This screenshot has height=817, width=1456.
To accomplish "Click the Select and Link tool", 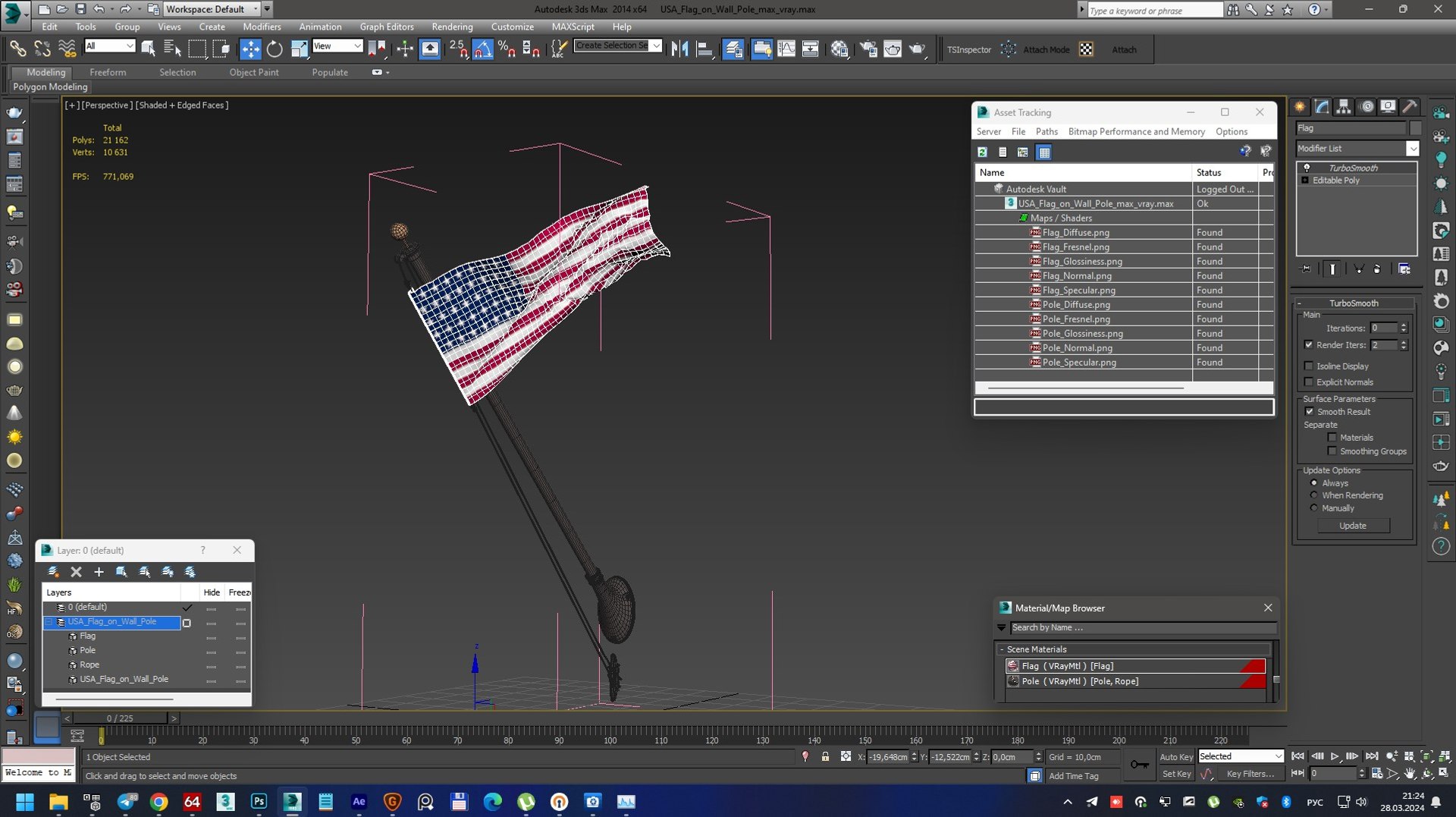I will coord(17,49).
